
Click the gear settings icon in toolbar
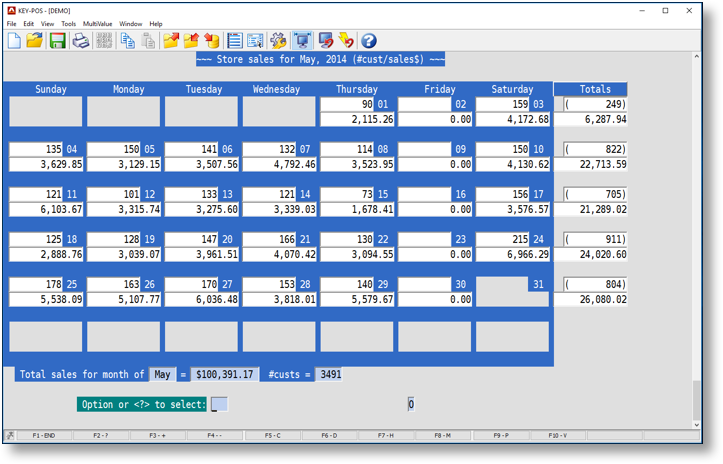pyautogui.click(x=278, y=41)
